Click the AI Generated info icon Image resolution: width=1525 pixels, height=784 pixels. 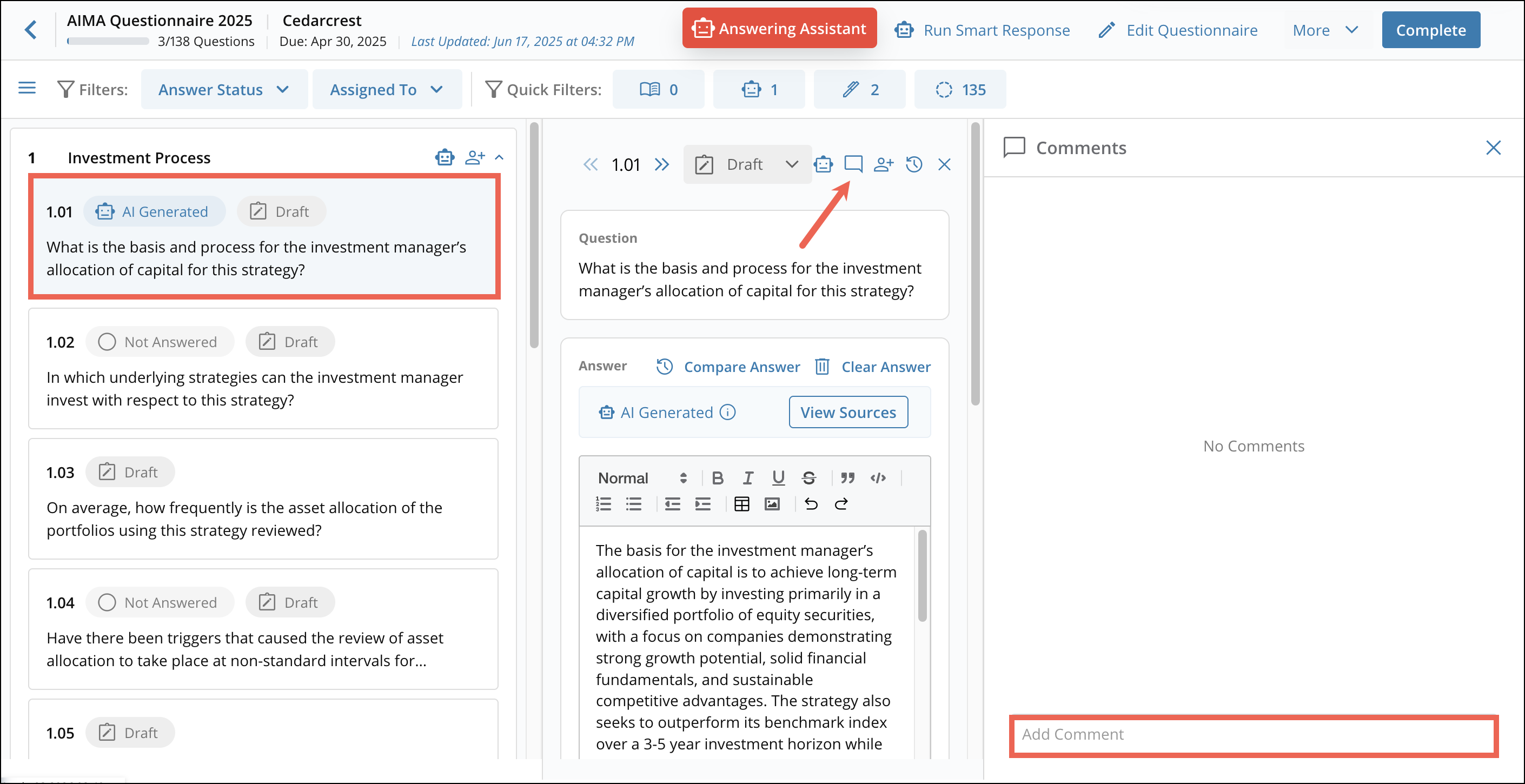[x=727, y=412]
